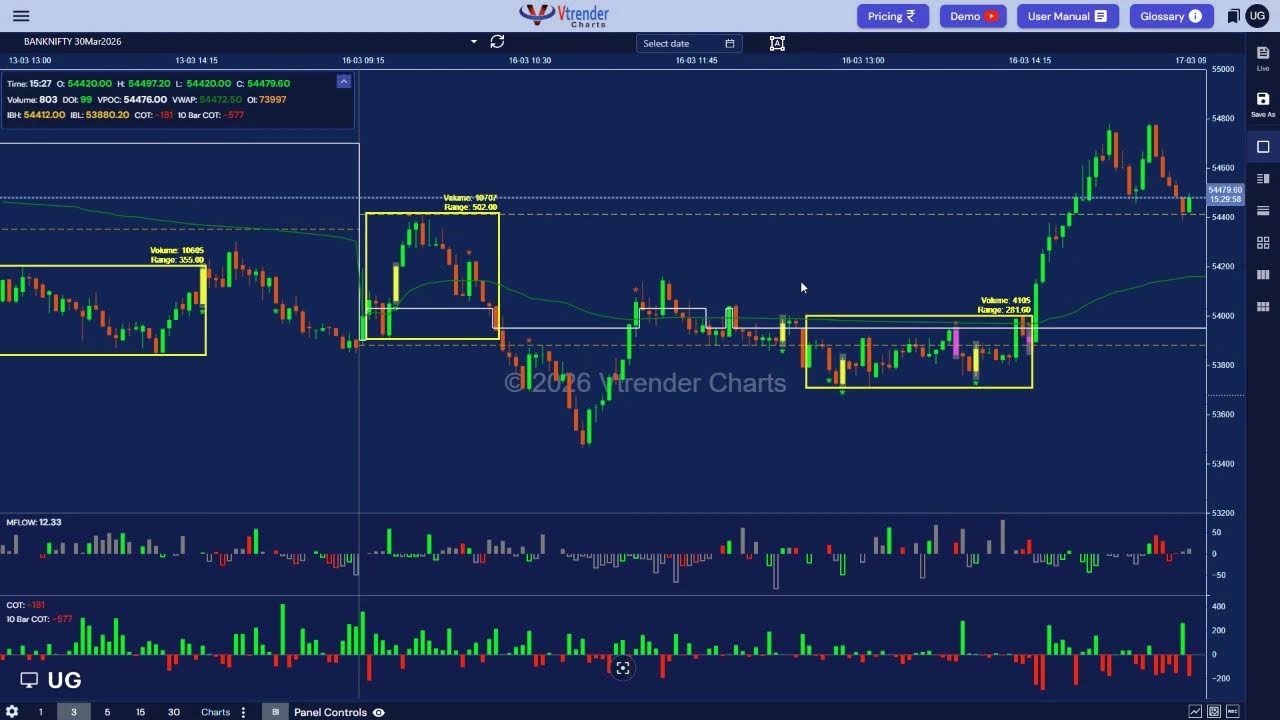Select the four-grid layout icon
This screenshot has width=1280, height=720.
tap(1263, 243)
